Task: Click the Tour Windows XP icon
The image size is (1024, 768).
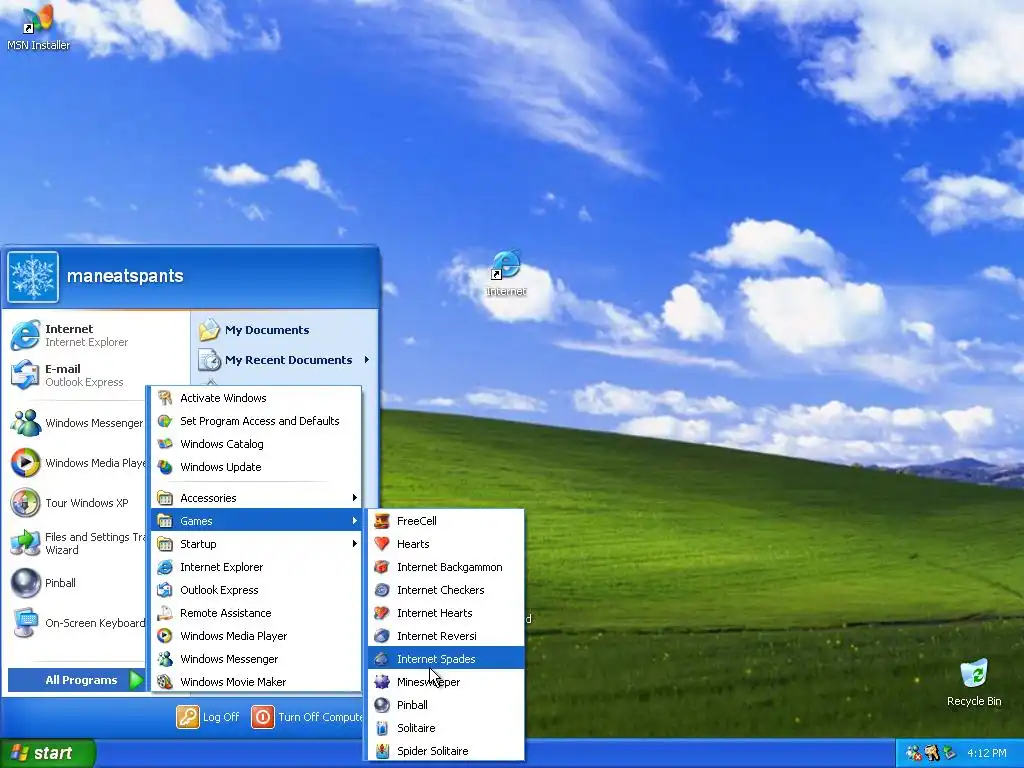Action: coord(25,503)
